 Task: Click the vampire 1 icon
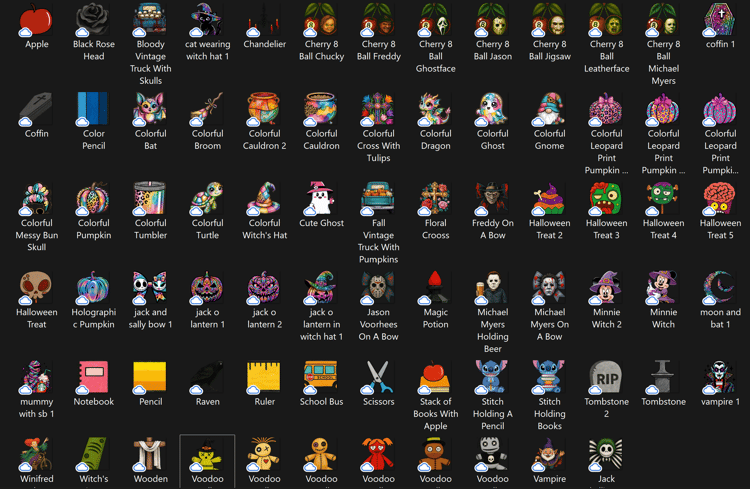(x=720, y=378)
